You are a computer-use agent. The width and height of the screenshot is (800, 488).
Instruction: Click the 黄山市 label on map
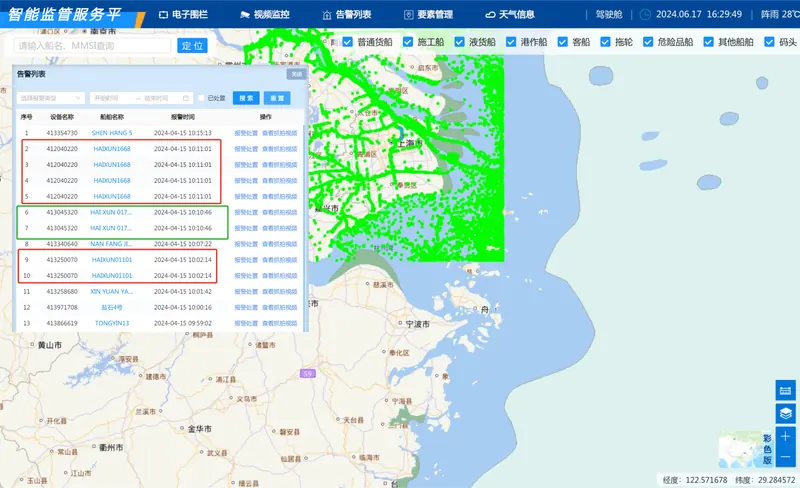49,345
